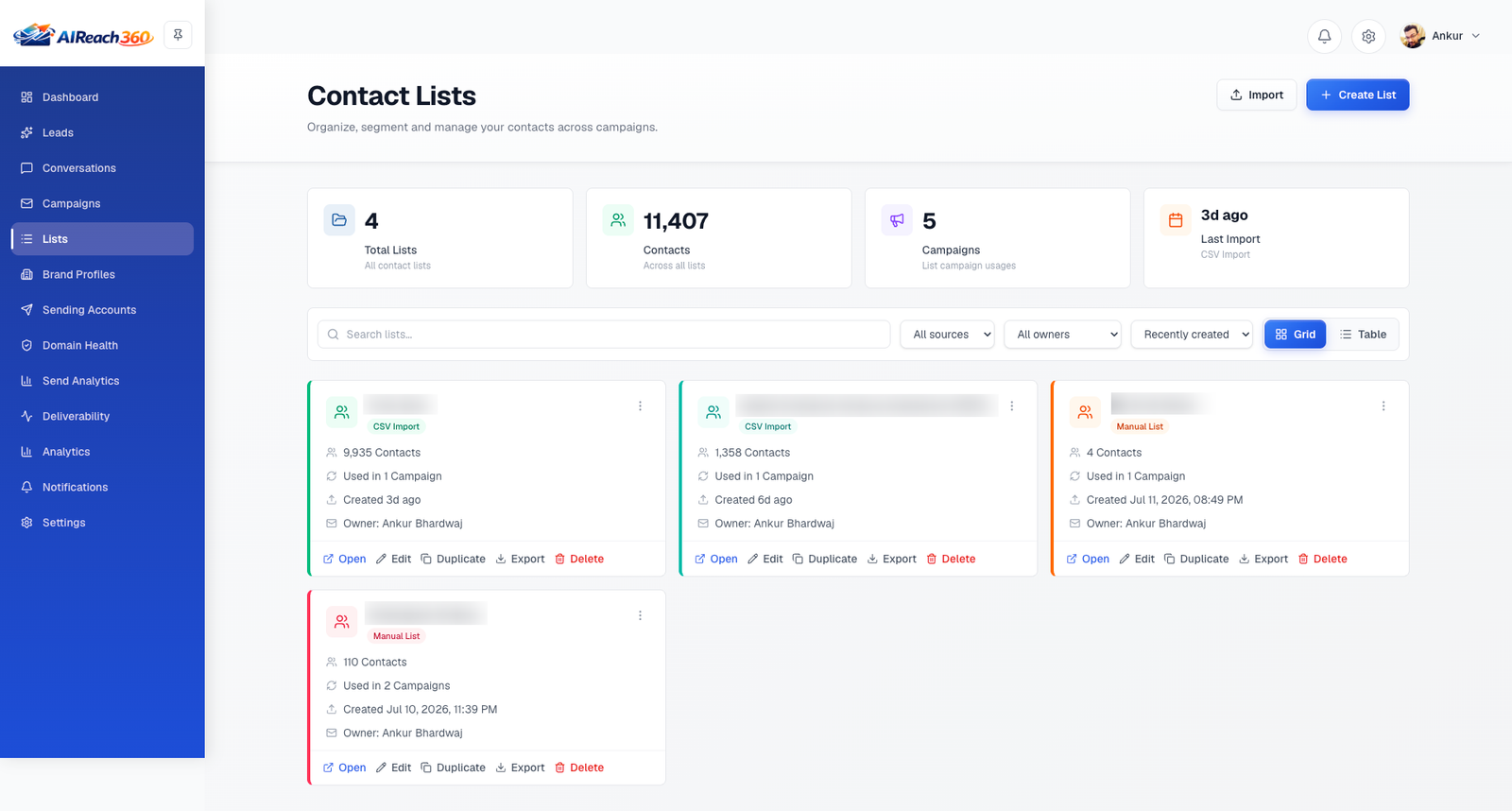The width and height of the screenshot is (1512, 811).
Task: Edit the 110 Contacts list
Action: tap(393, 768)
